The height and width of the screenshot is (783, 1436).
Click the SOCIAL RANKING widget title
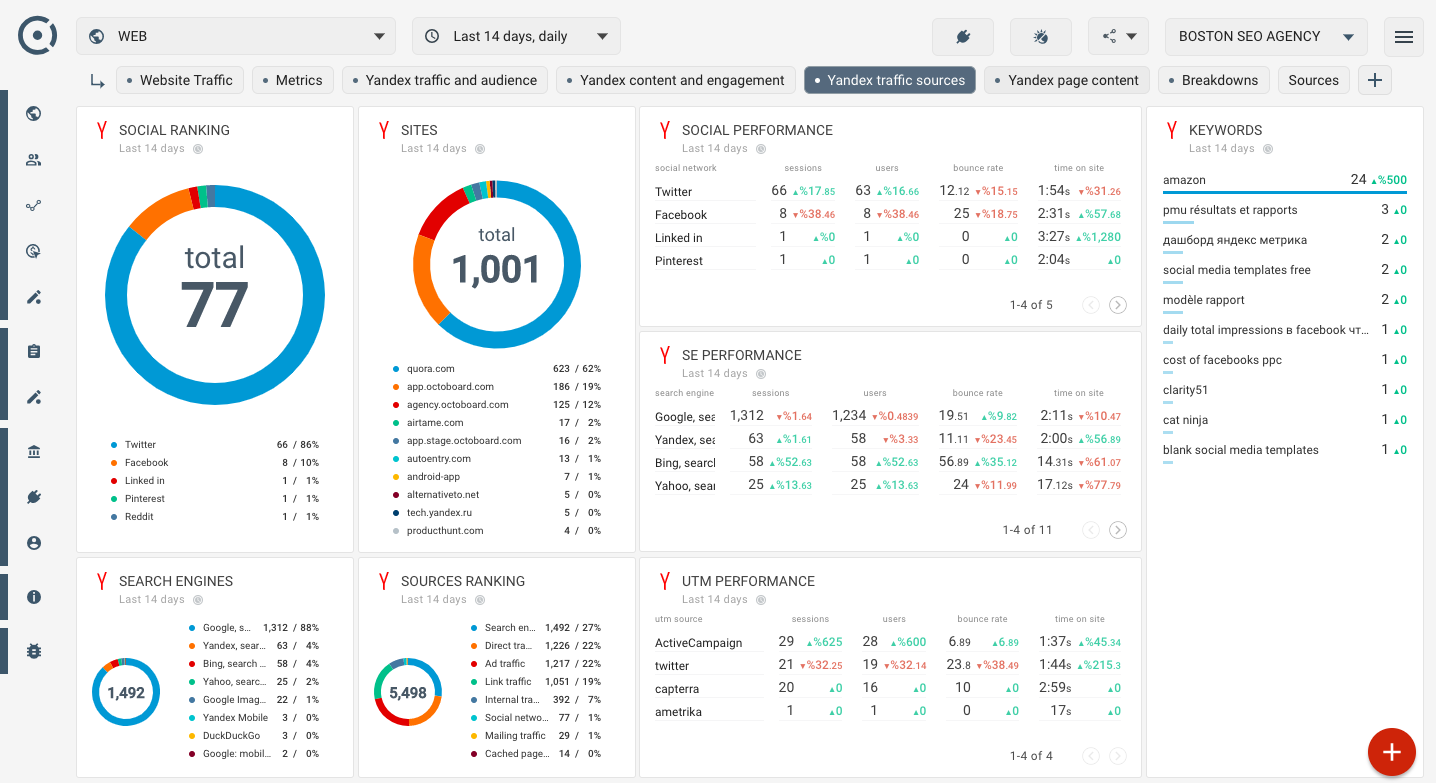pyautogui.click(x=174, y=130)
